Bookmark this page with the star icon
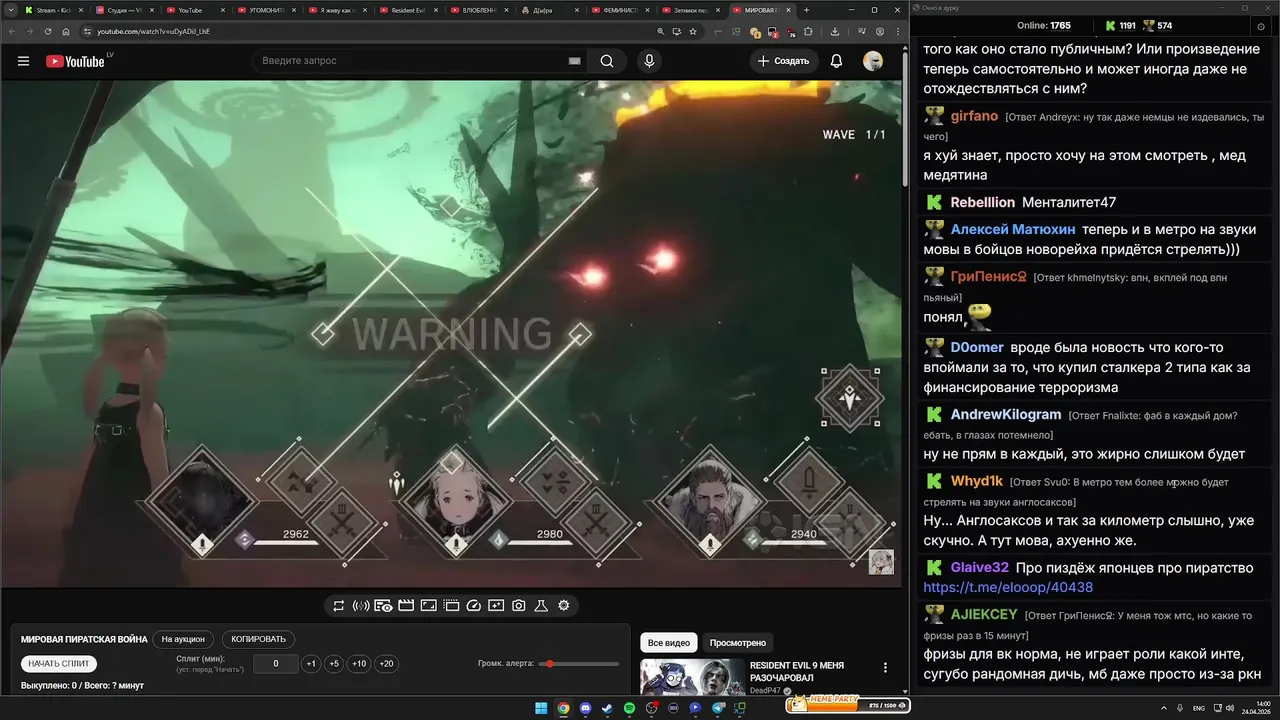The image size is (1280, 720). pyautogui.click(x=693, y=31)
